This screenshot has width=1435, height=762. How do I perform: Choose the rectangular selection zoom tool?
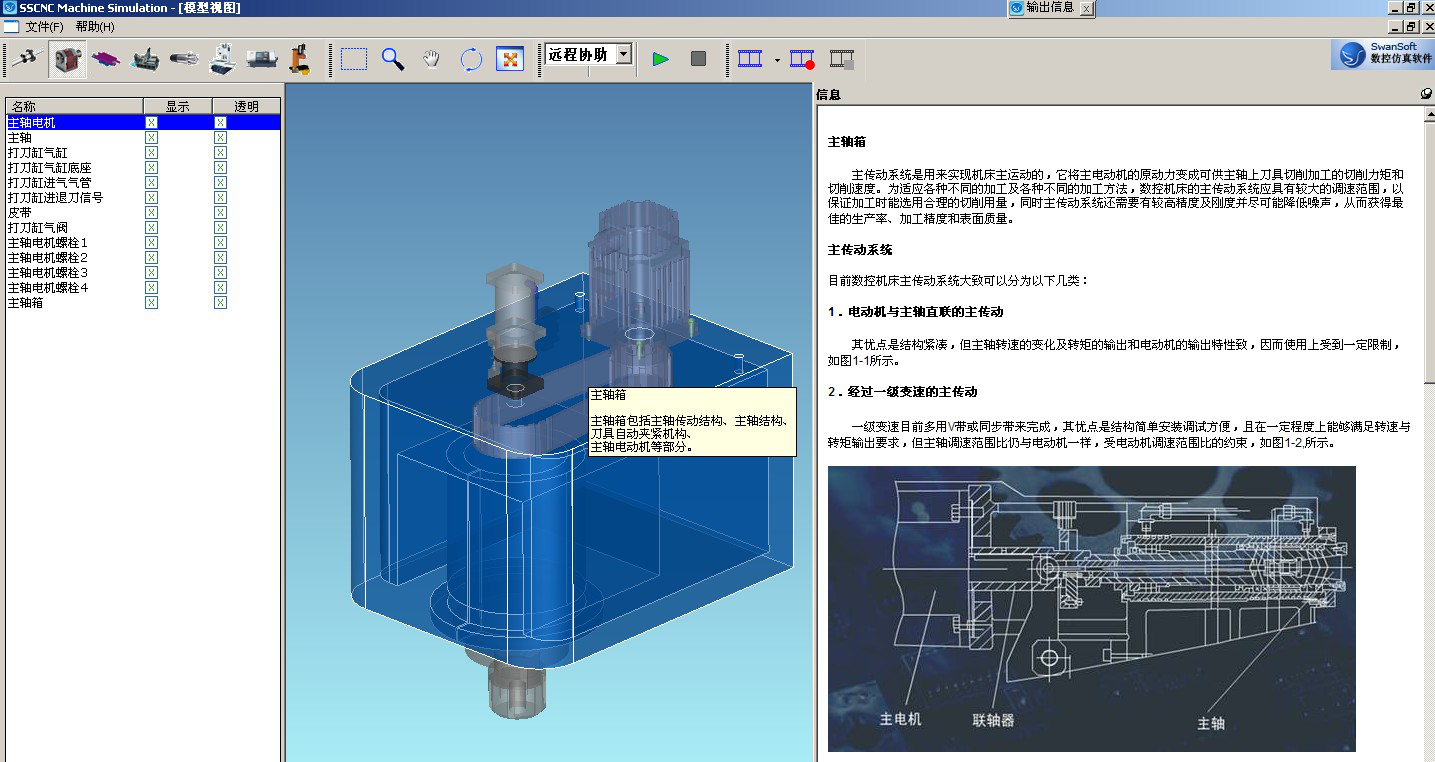353,59
